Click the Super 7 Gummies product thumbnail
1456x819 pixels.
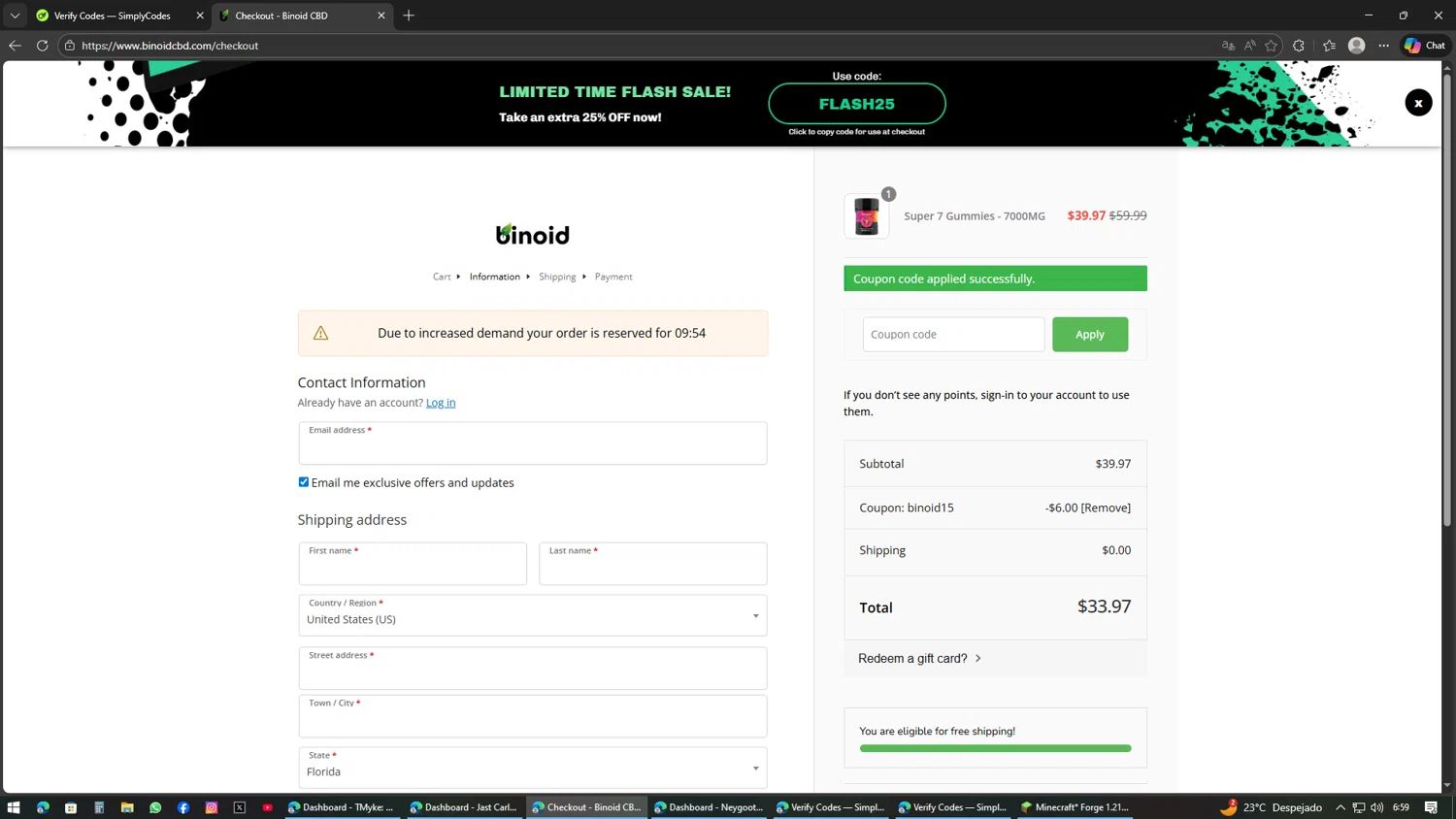coord(866,216)
